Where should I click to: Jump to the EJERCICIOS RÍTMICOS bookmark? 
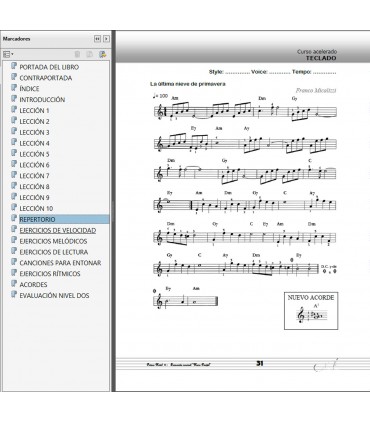[50, 274]
